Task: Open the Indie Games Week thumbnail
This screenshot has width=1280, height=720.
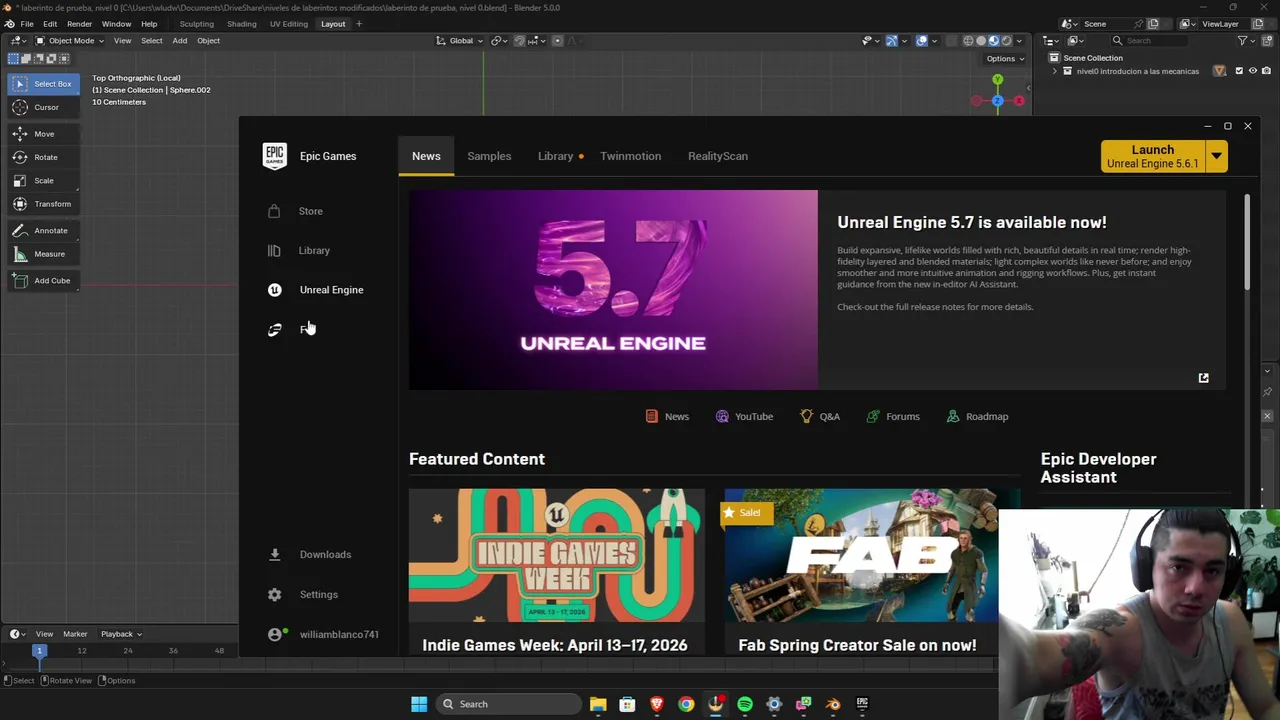Action: (x=557, y=555)
